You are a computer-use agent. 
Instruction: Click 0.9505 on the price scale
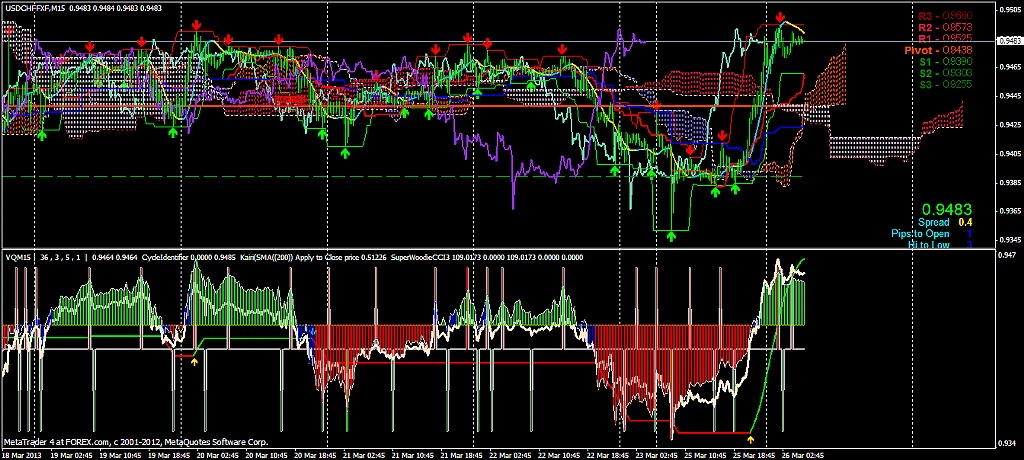tap(1008, 10)
